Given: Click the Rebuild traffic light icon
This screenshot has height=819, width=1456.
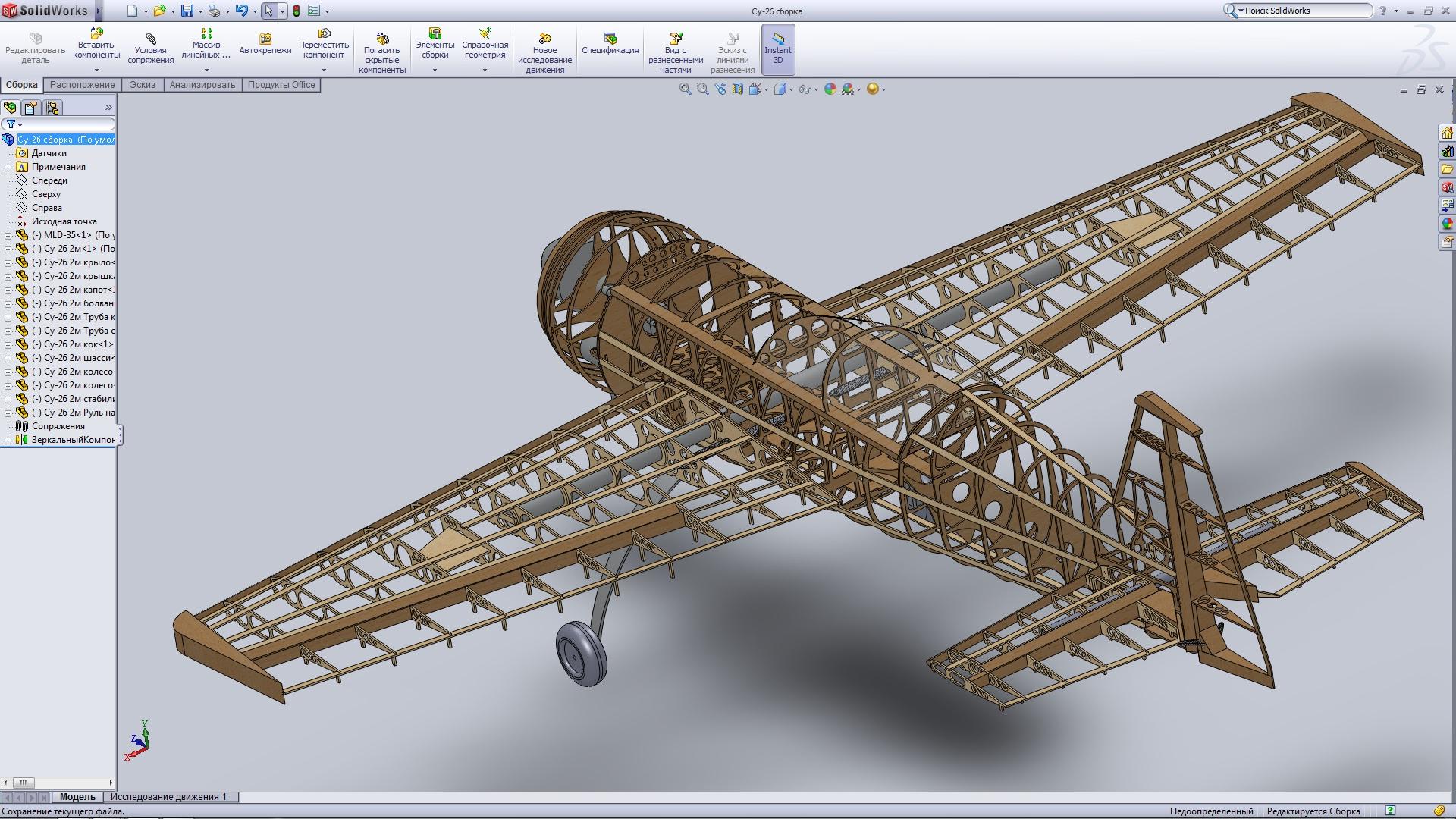Looking at the screenshot, I should pos(297,11).
